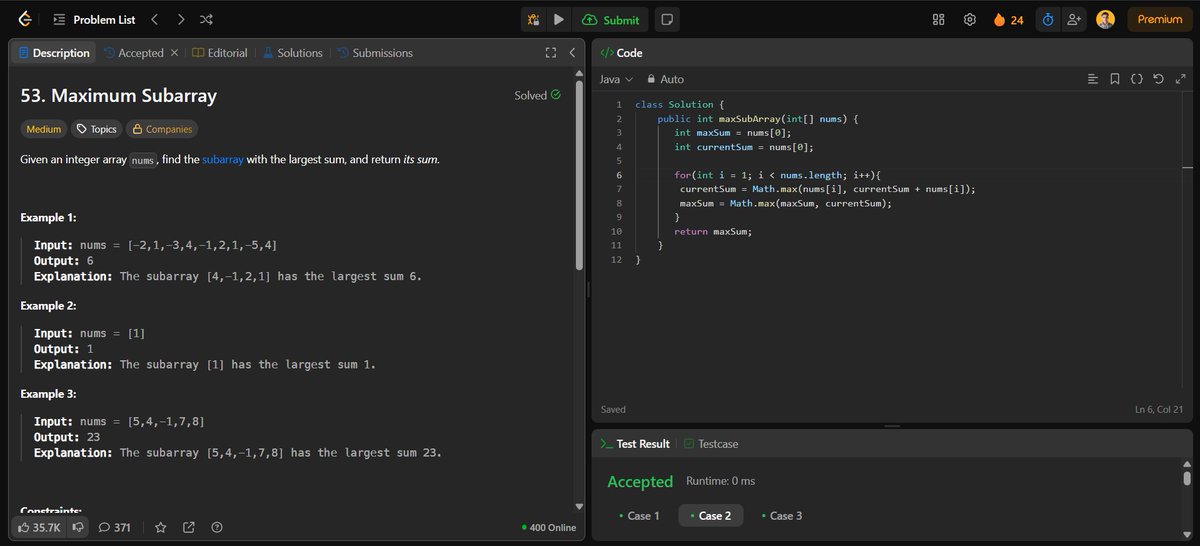The height and width of the screenshot is (546, 1200).
Task: Open the LeetCode home logo
Action: 24,19
